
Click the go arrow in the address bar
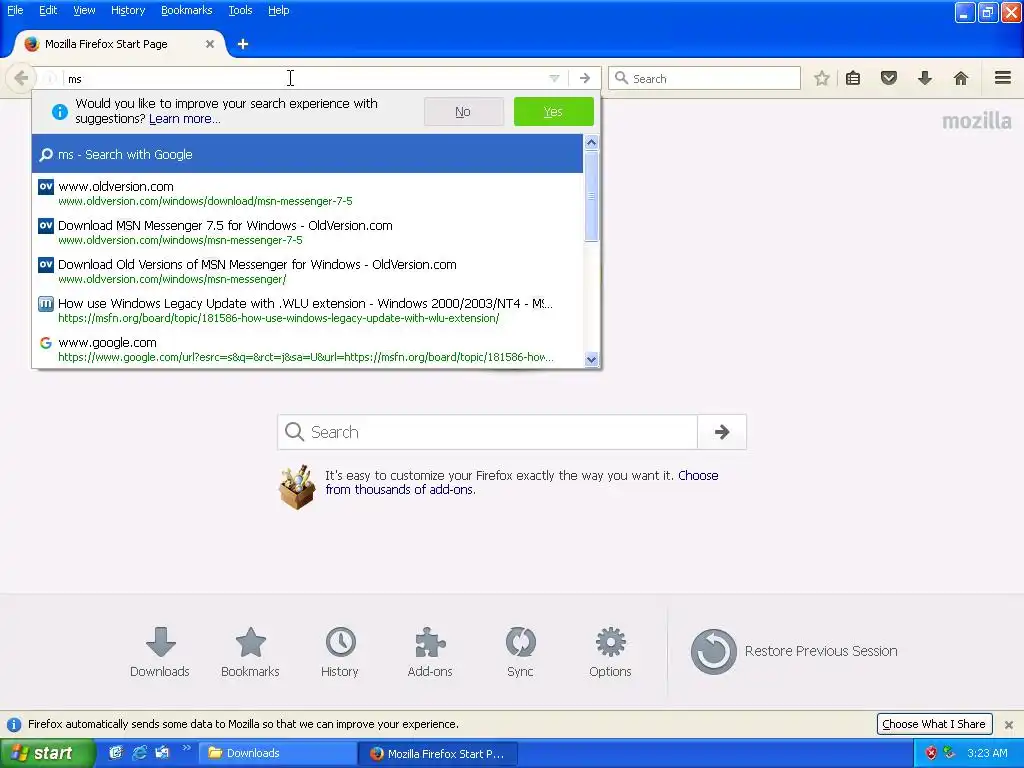(584, 78)
